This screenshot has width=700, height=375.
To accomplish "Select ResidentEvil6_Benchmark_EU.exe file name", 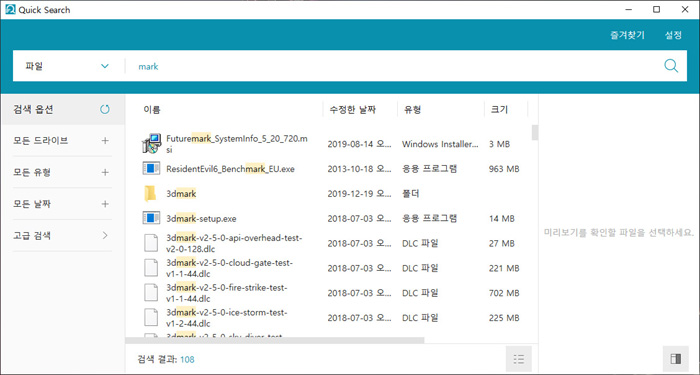I will tap(230, 169).
